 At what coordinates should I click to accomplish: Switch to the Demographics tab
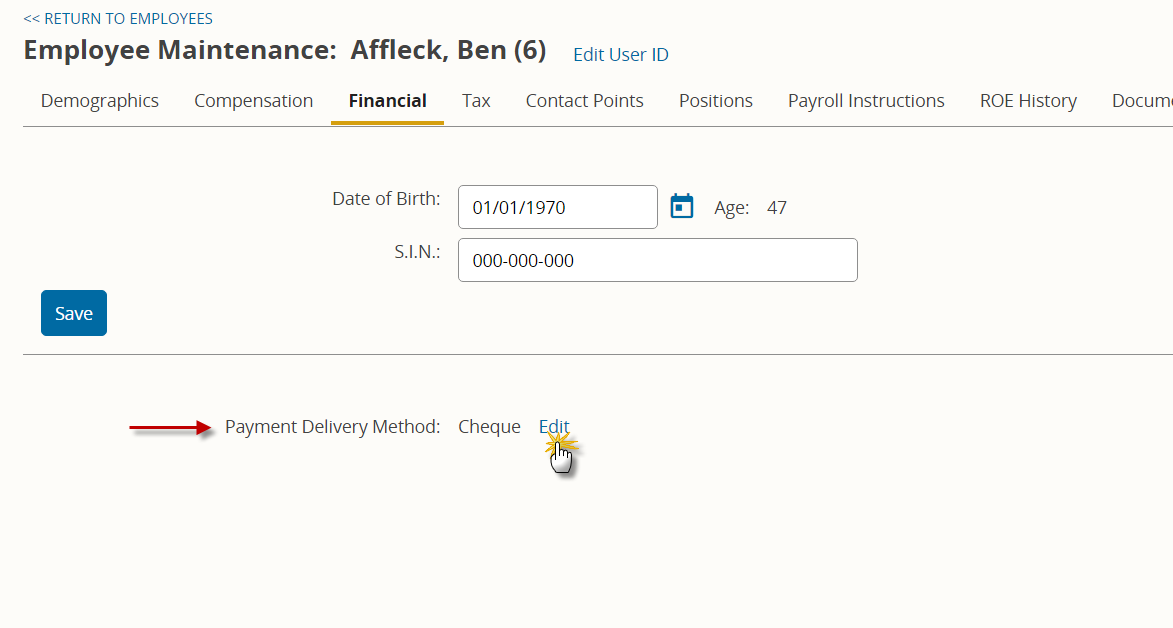point(99,101)
